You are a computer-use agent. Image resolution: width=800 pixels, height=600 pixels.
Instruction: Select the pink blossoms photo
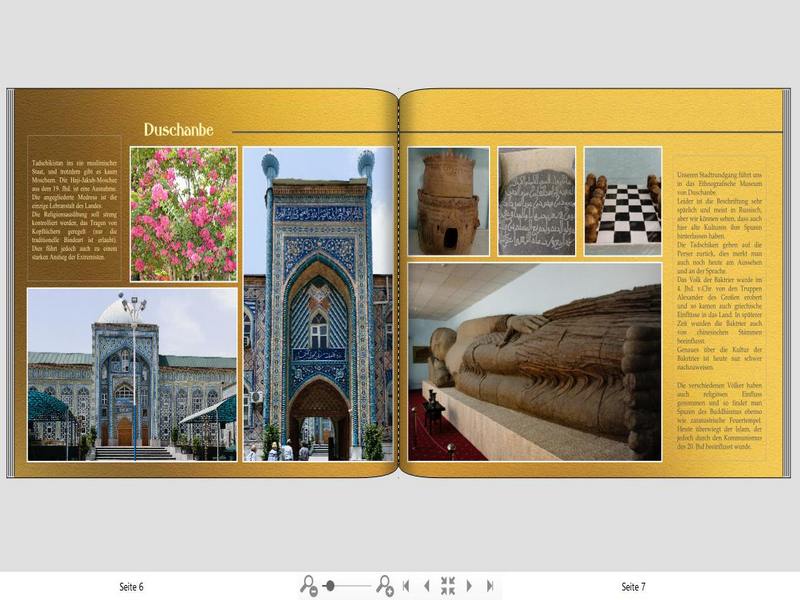(184, 214)
